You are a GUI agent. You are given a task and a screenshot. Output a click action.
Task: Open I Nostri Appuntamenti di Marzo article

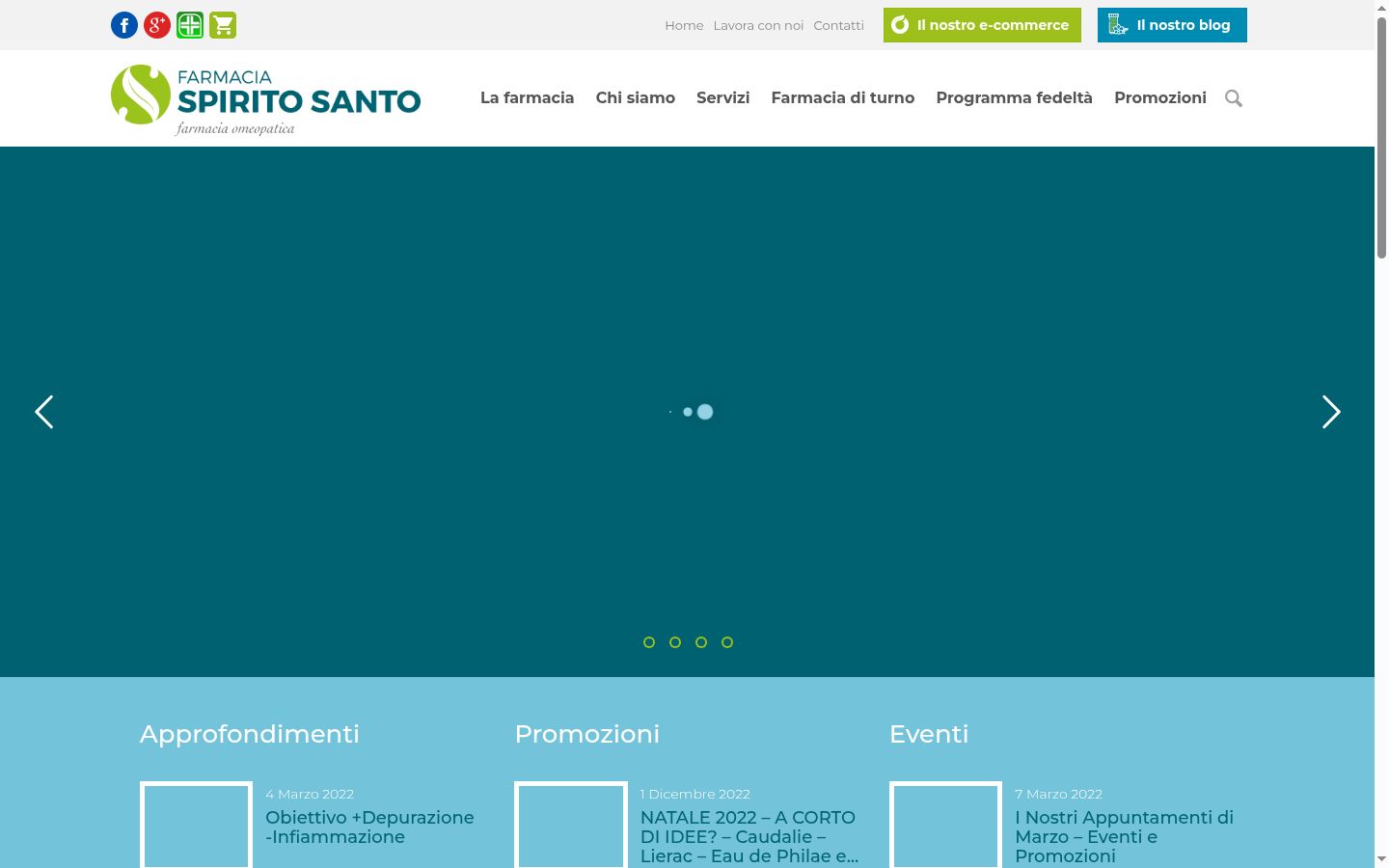click(x=1124, y=837)
